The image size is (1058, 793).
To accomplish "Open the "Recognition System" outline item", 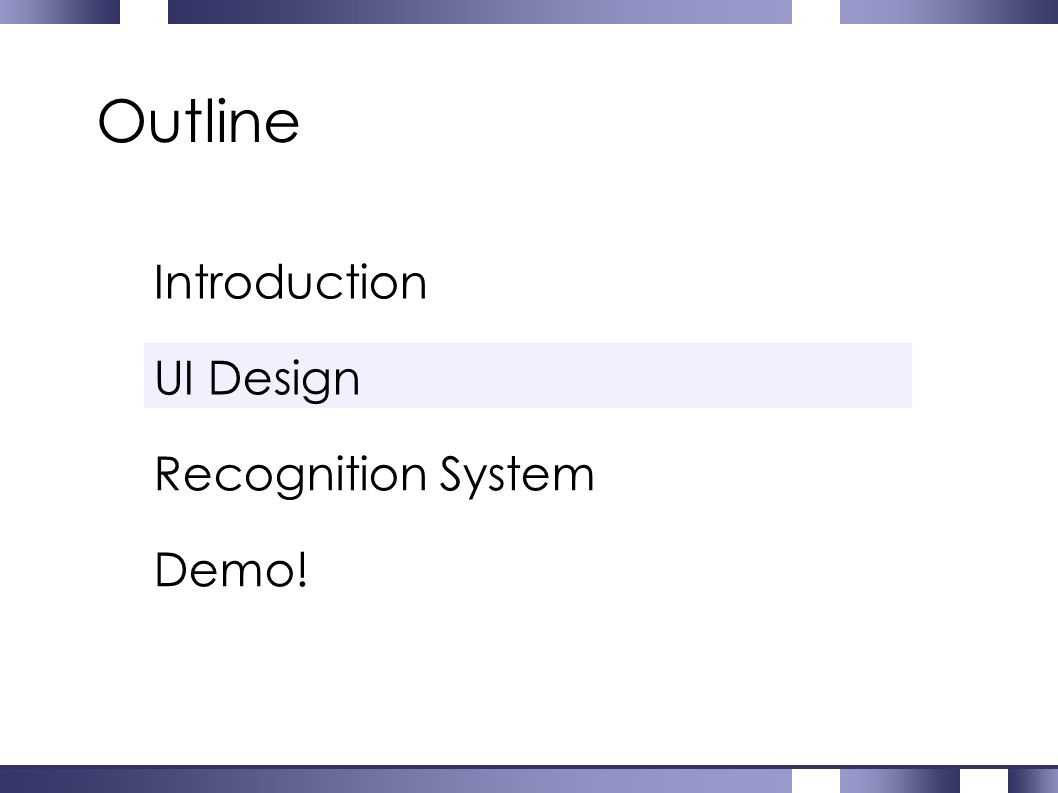I will (x=374, y=474).
